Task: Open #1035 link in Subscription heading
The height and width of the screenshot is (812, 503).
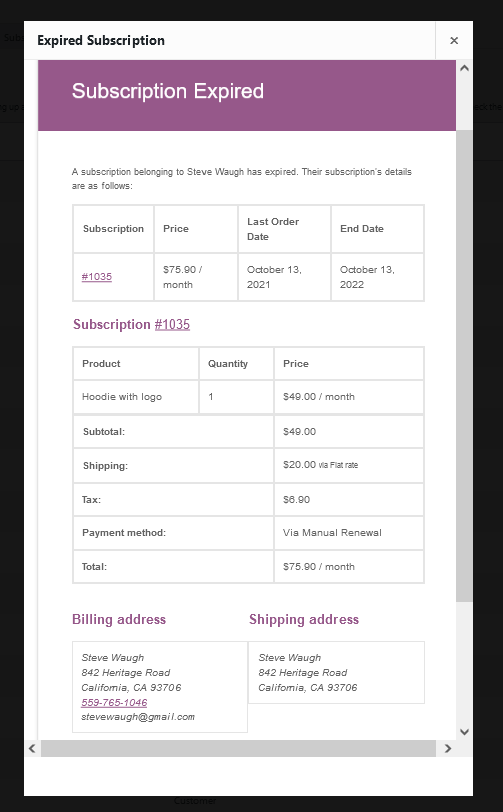Action: point(173,324)
